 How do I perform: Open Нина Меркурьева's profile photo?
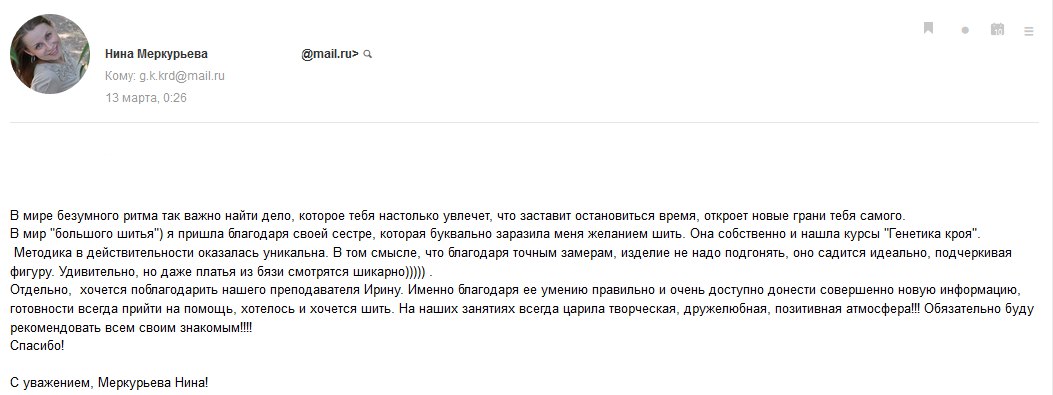tap(50, 54)
